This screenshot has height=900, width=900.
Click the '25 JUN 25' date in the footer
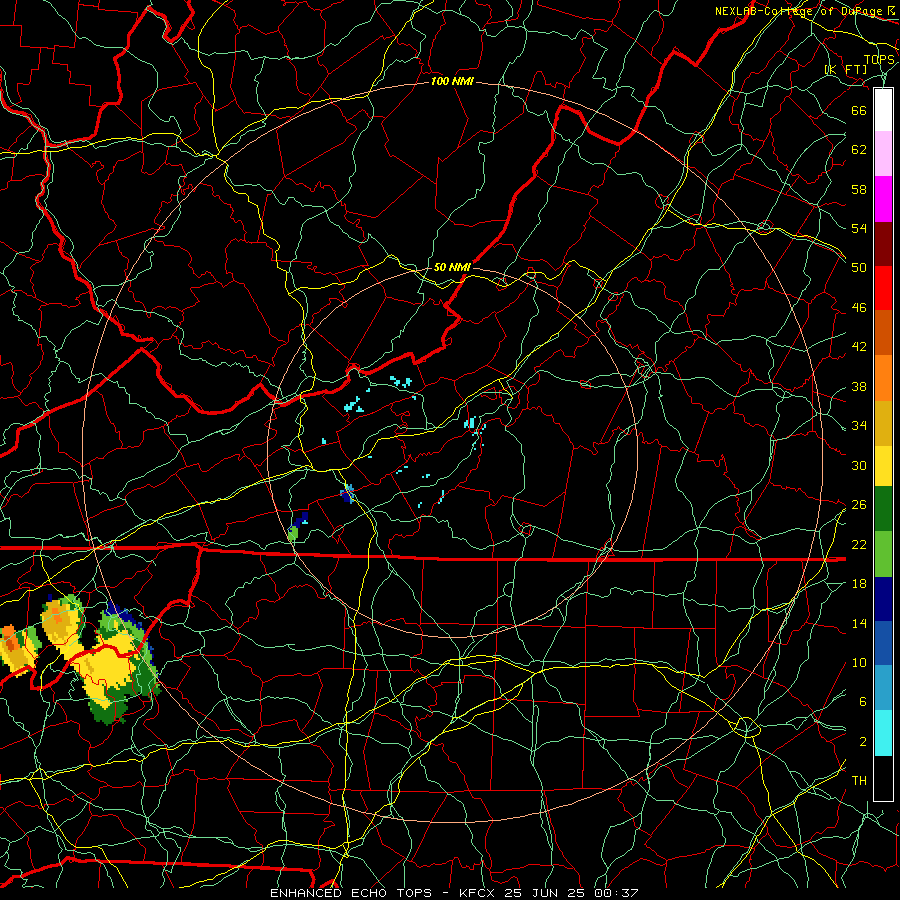click(545, 893)
